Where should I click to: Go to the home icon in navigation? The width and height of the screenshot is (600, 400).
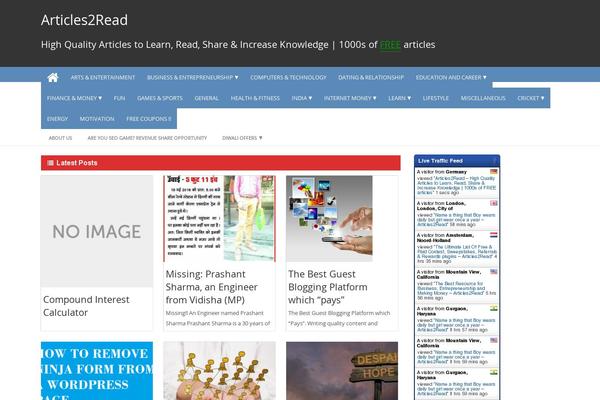pyautogui.click(x=53, y=78)
